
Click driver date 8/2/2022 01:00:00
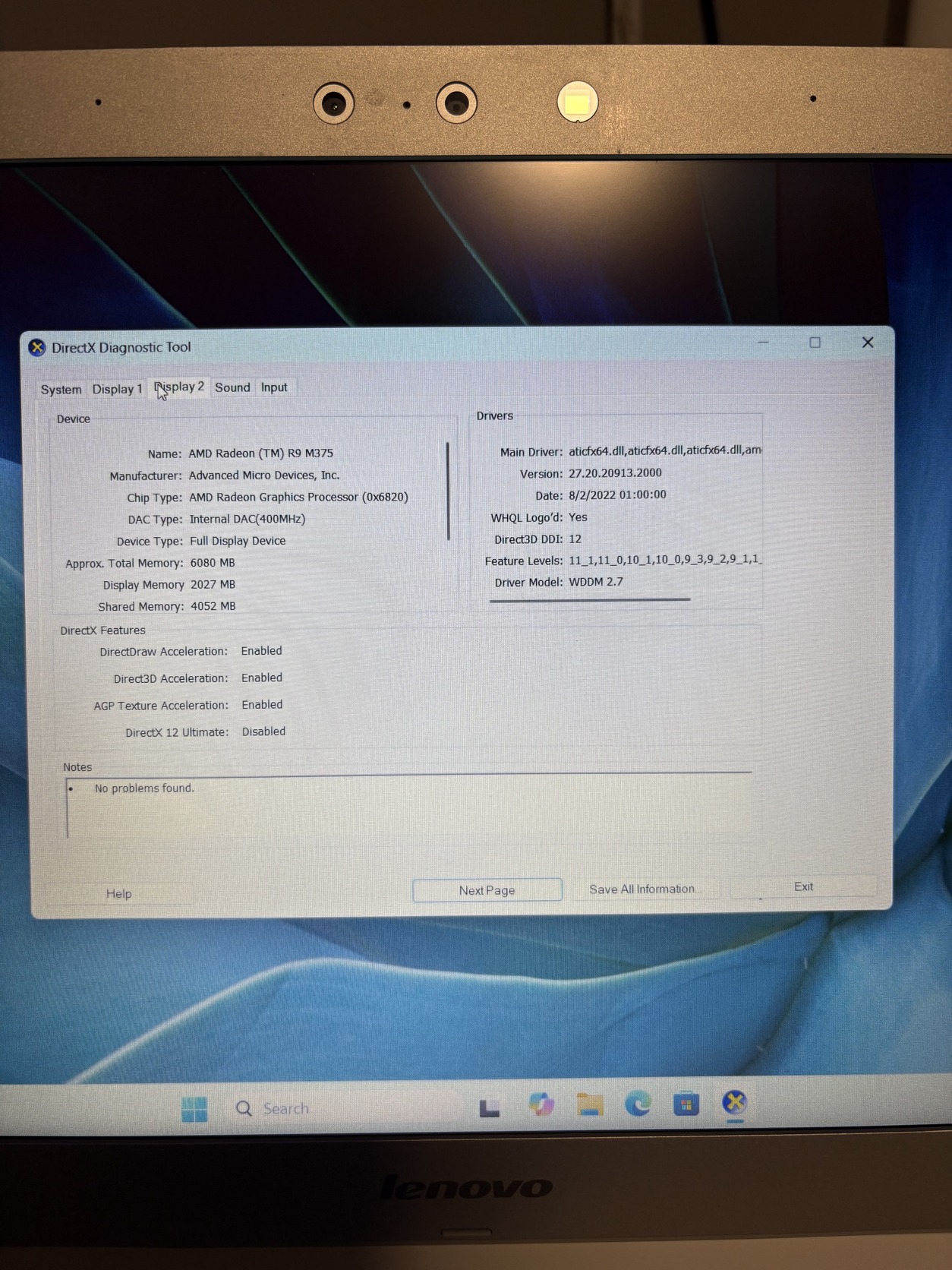(x=617, y=494)
